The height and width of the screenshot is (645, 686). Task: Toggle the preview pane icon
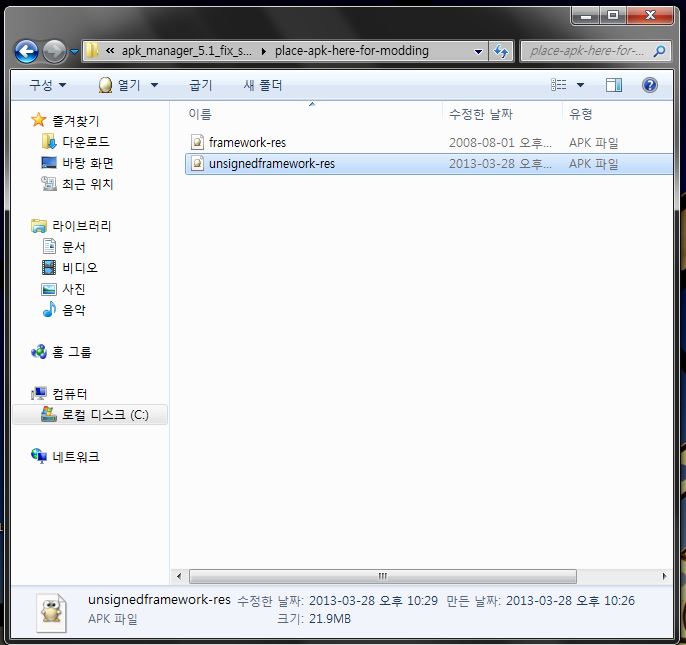click(614, 85)
